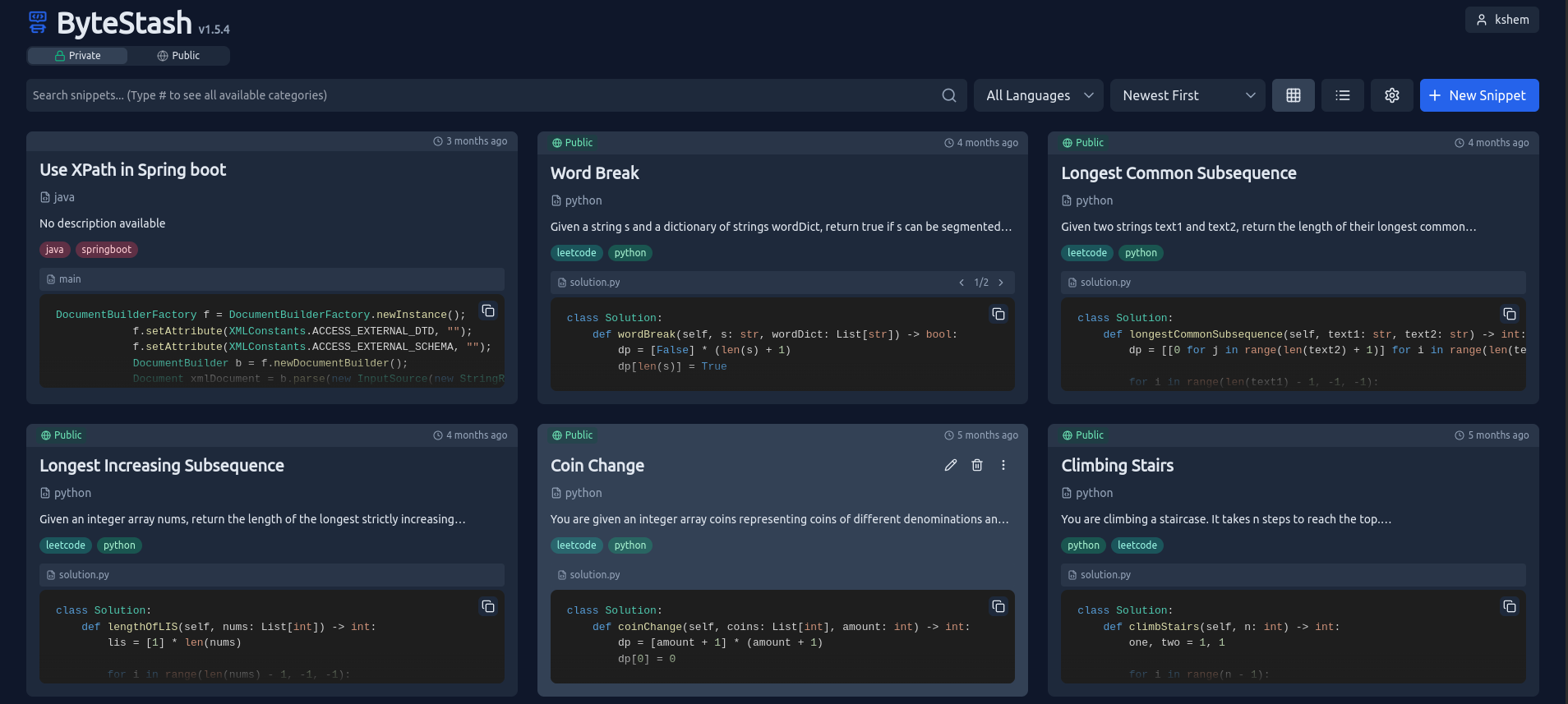Copy code of Climbing Stairs snippet

pos(1510,606)
